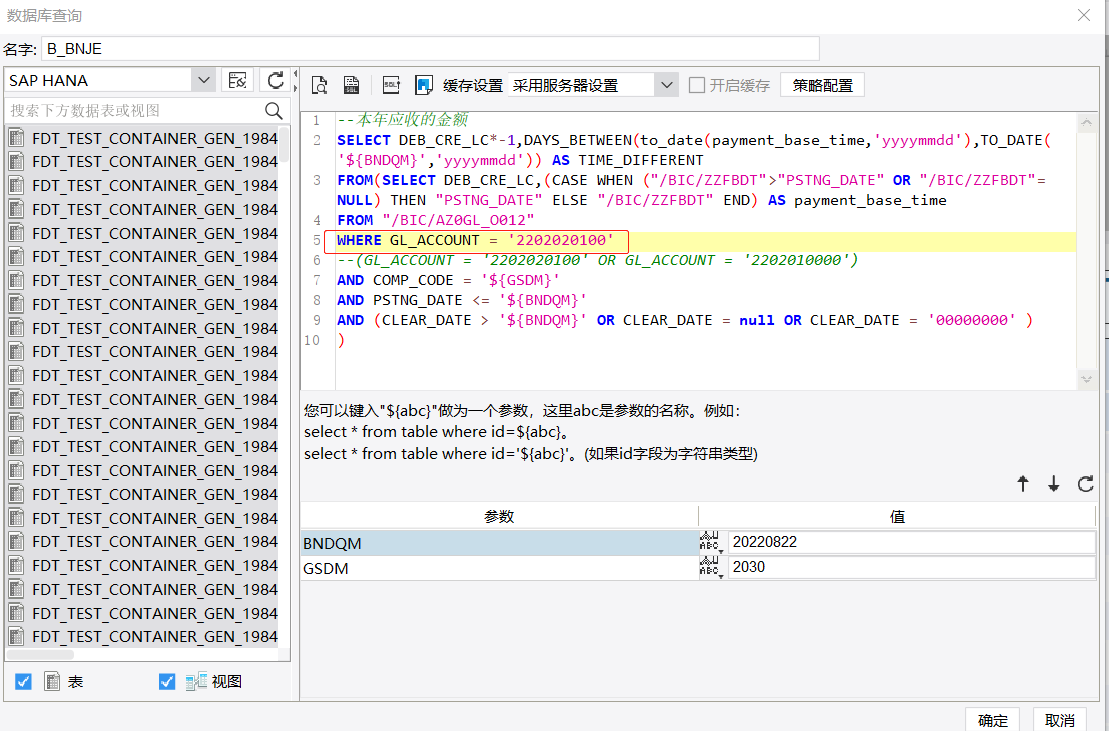Select the BNDQM parameter row name
This screenshot has height=731, width=1109.
[x=499, y=543]
